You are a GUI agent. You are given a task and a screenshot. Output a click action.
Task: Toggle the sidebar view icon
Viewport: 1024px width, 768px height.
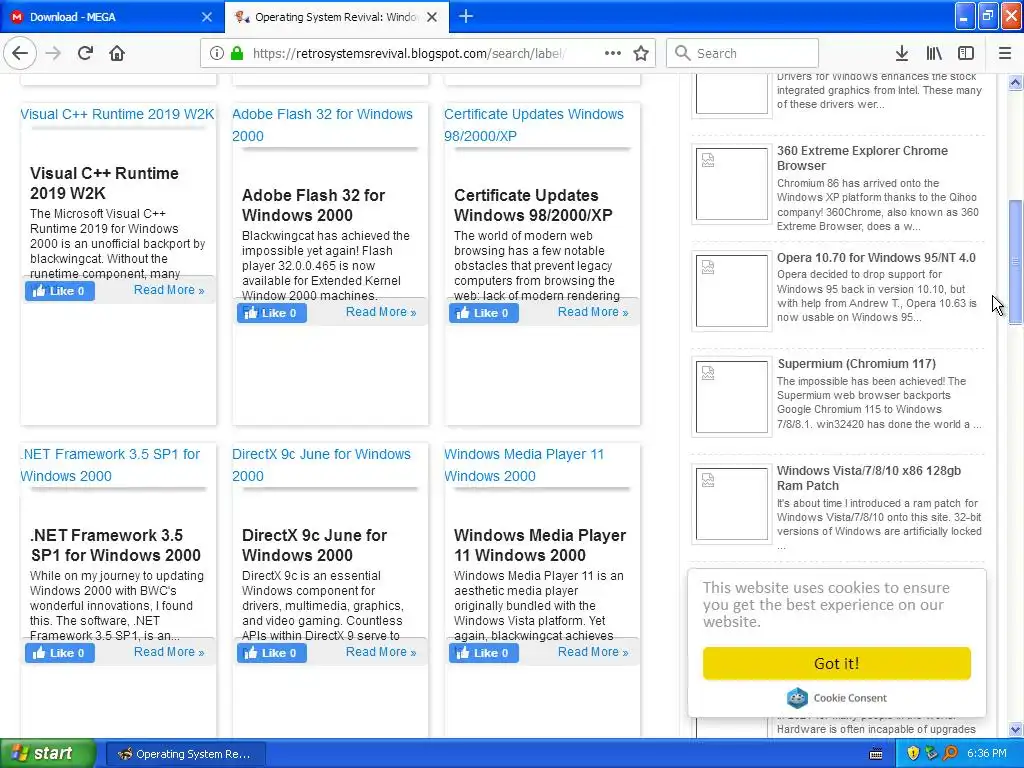click(966, 53)
